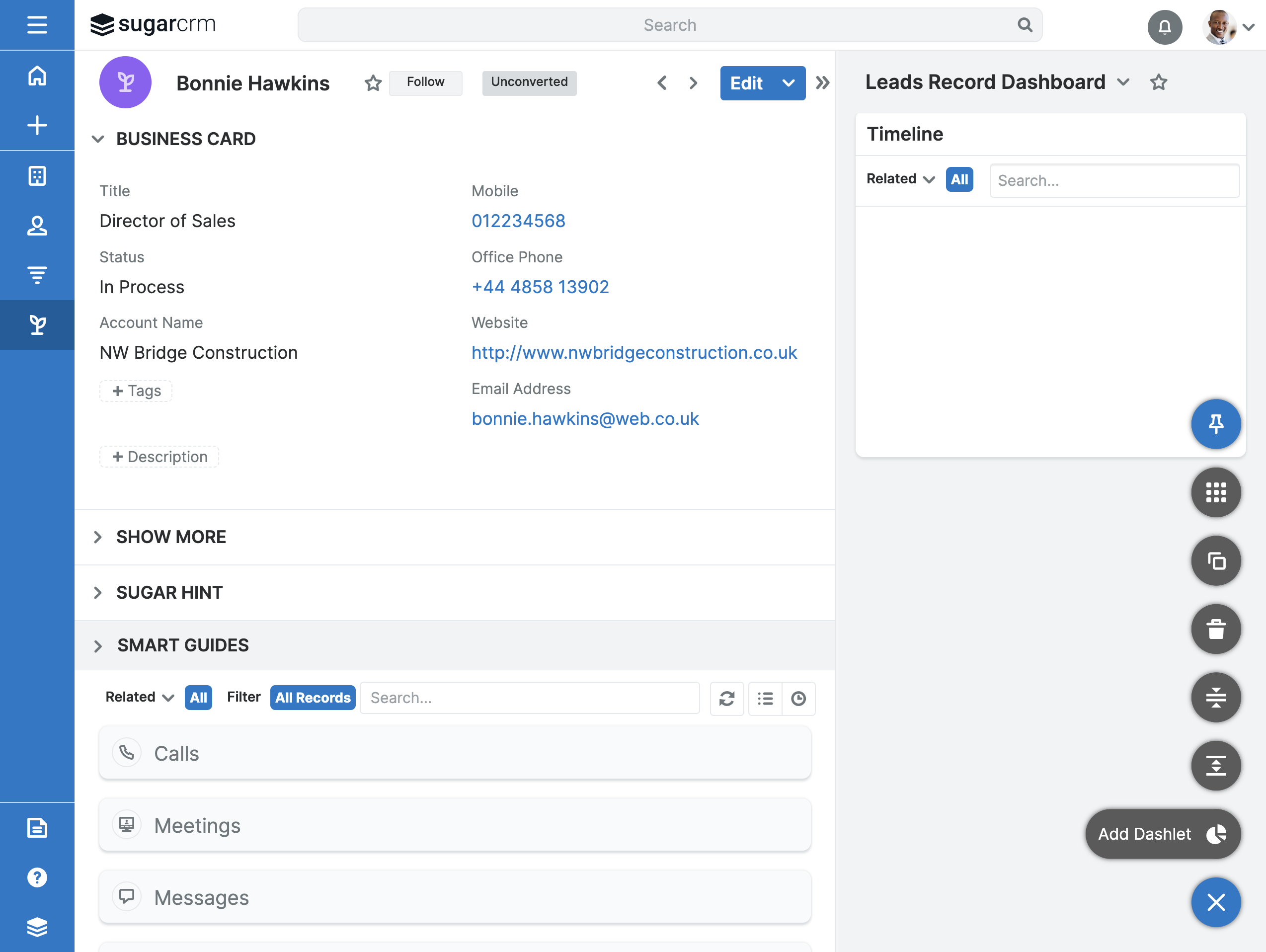Favorite Bonnie Hawkins with the star
This screenshot has width=1266, height=952.
click(373, 83)
